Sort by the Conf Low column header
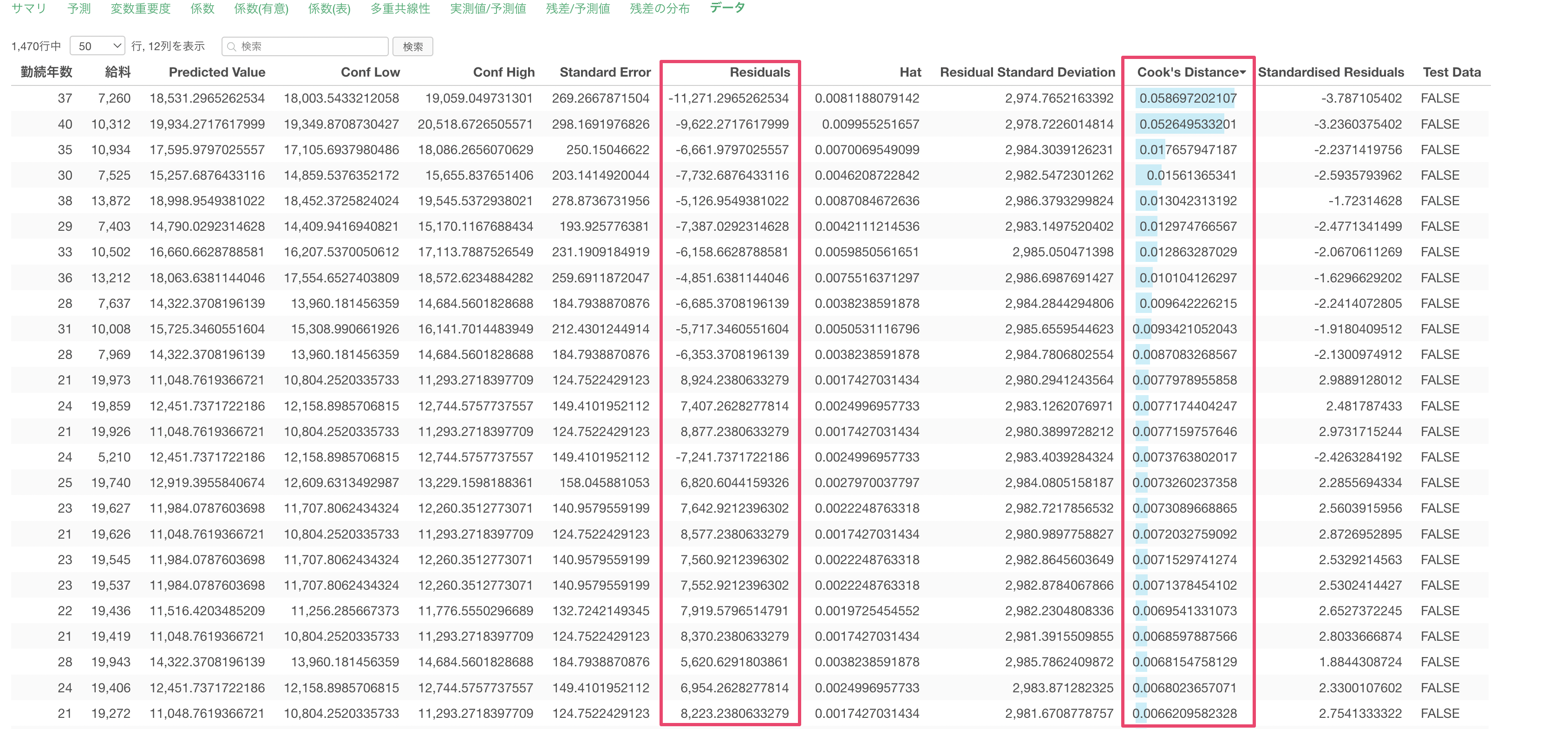The height and width of the screenshot is (729, 1568). coord(370,72)
